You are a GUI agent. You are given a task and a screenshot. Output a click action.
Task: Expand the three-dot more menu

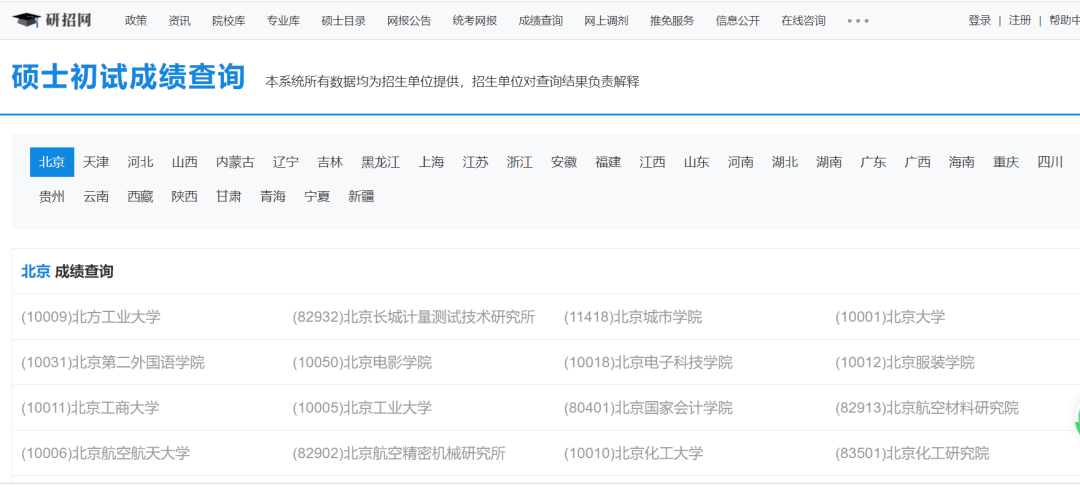click(858, 21)
